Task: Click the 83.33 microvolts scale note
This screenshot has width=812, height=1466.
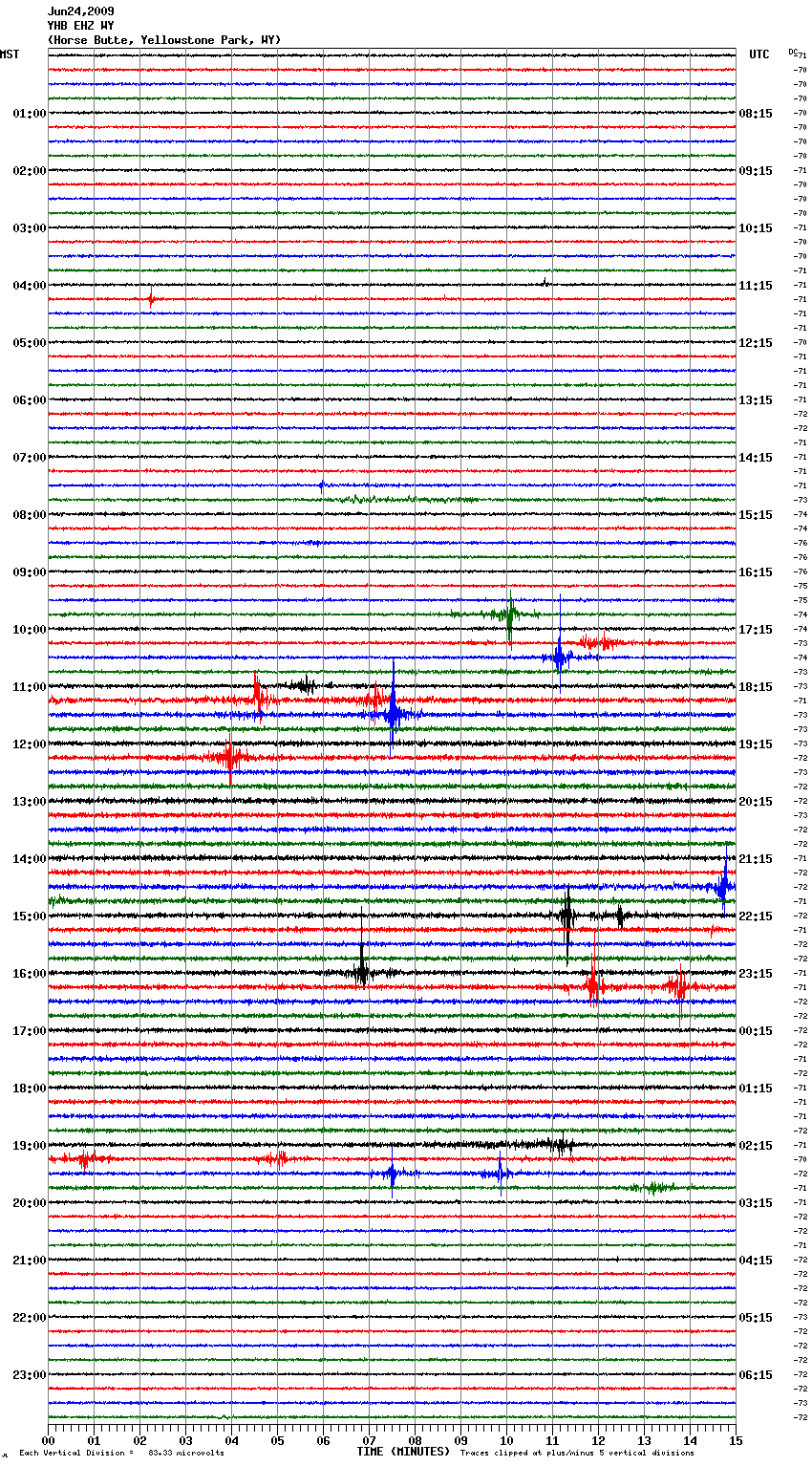Action: point(122,1454)
